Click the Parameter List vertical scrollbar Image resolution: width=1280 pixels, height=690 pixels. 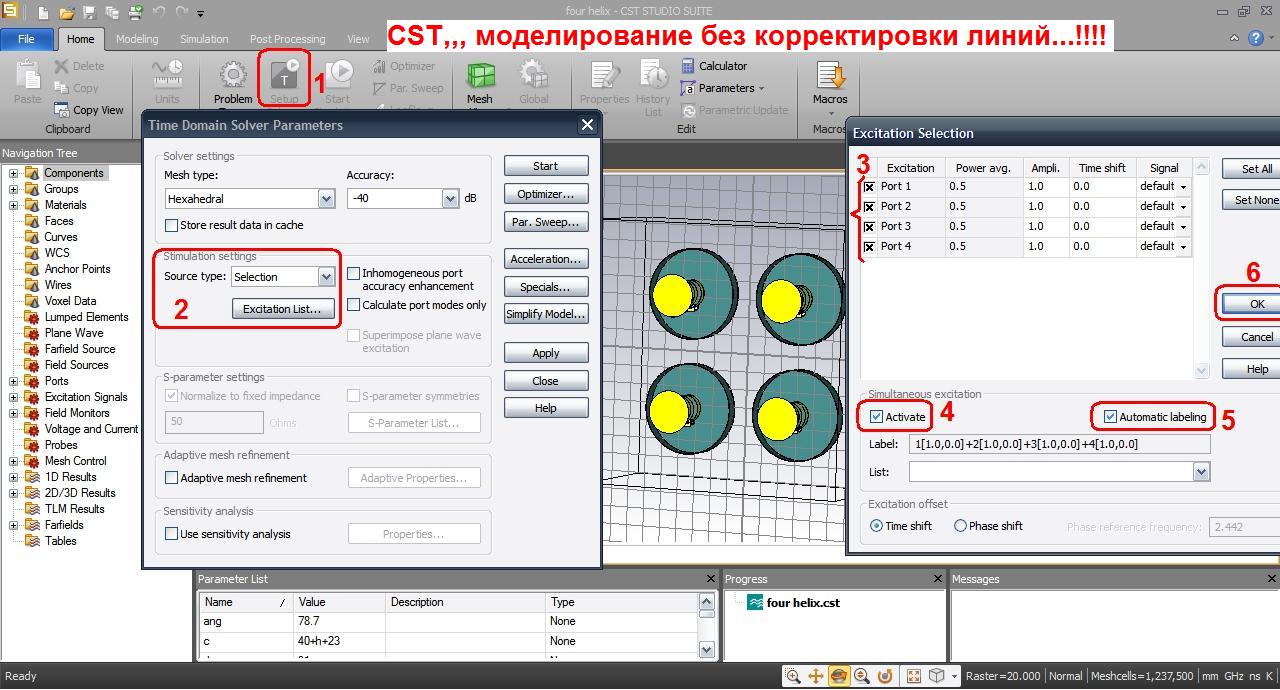[x=707, y=625]
